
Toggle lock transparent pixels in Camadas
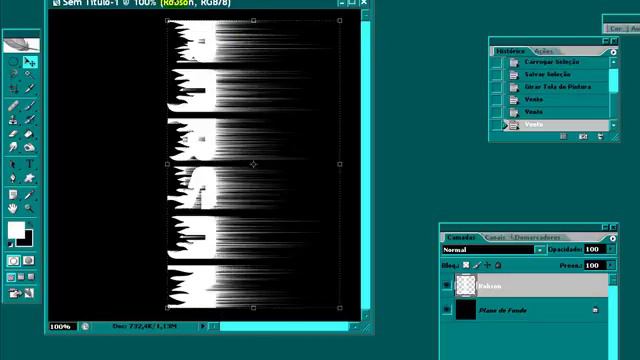466,265
